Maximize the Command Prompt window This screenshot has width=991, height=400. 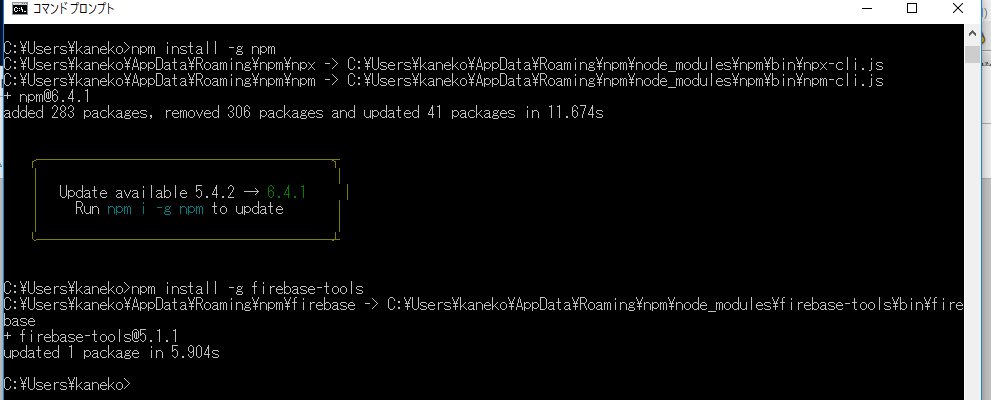coord(911,8)
